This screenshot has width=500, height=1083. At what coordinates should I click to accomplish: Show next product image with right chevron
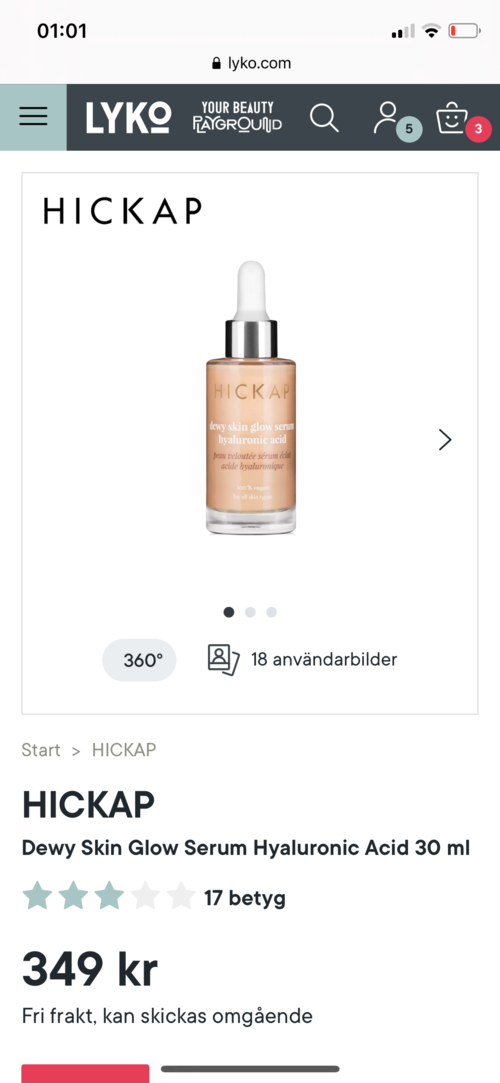[x=445, y=439]
